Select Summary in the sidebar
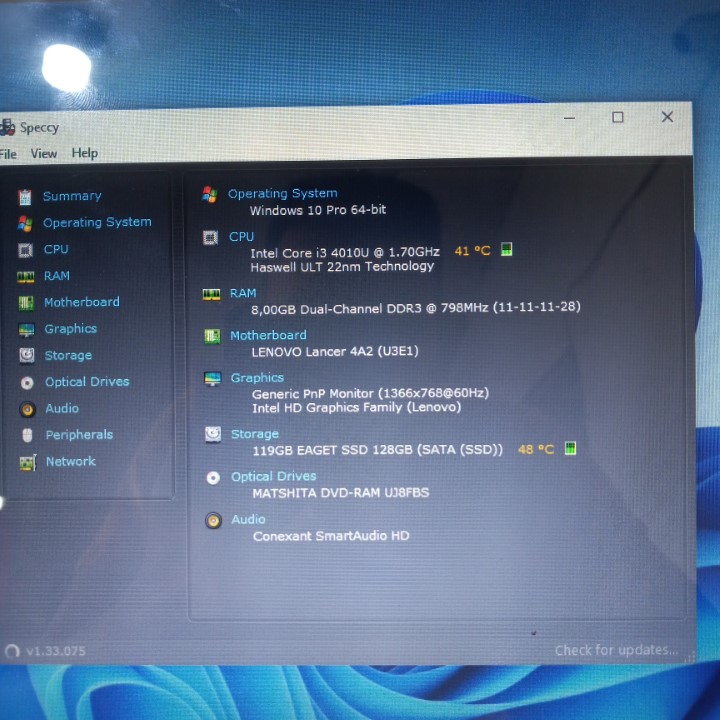Image resolution: width=720 pixels, height=720 pixels. [71, 196]
